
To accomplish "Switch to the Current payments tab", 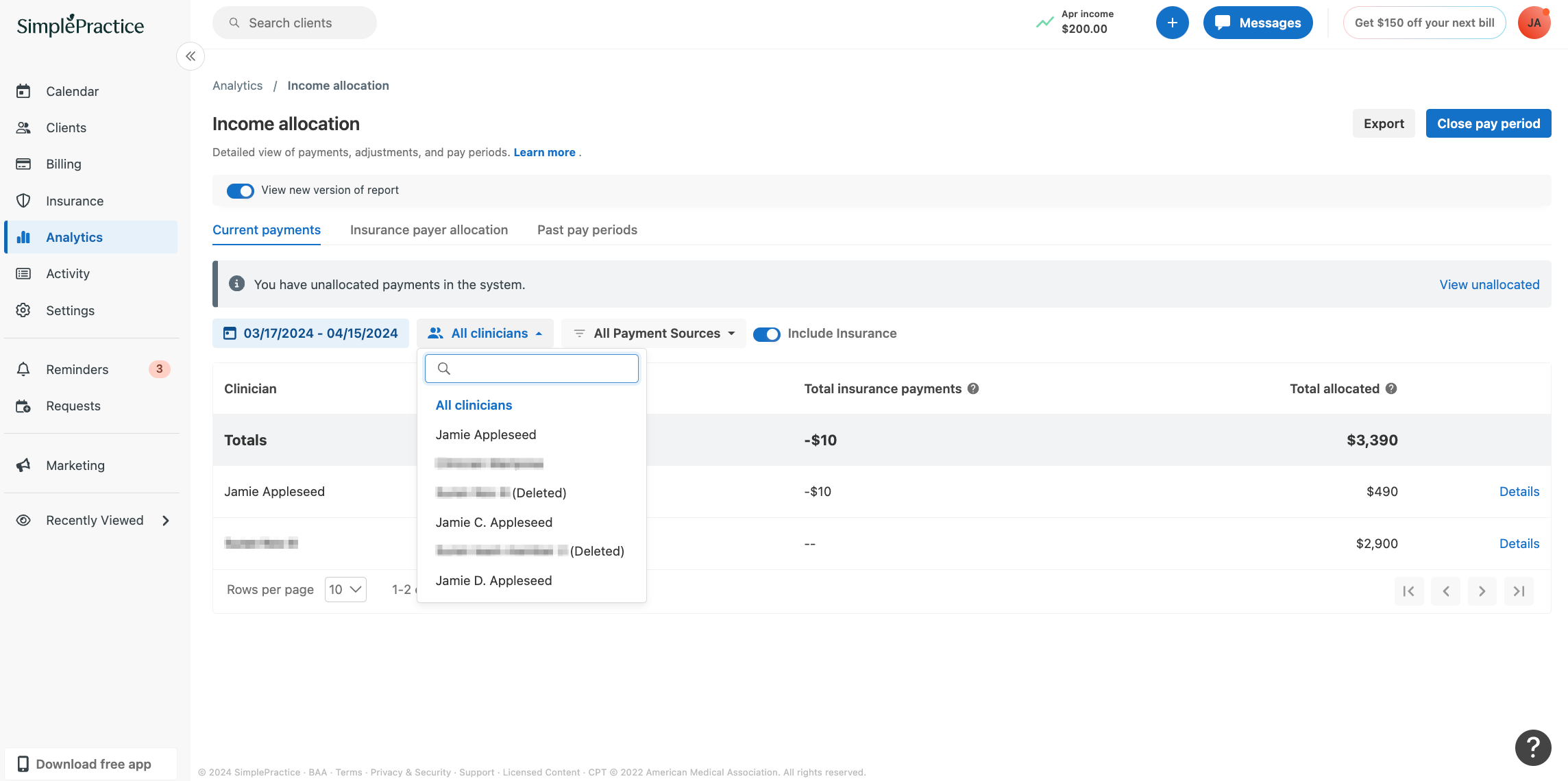I will click(267, 230).
